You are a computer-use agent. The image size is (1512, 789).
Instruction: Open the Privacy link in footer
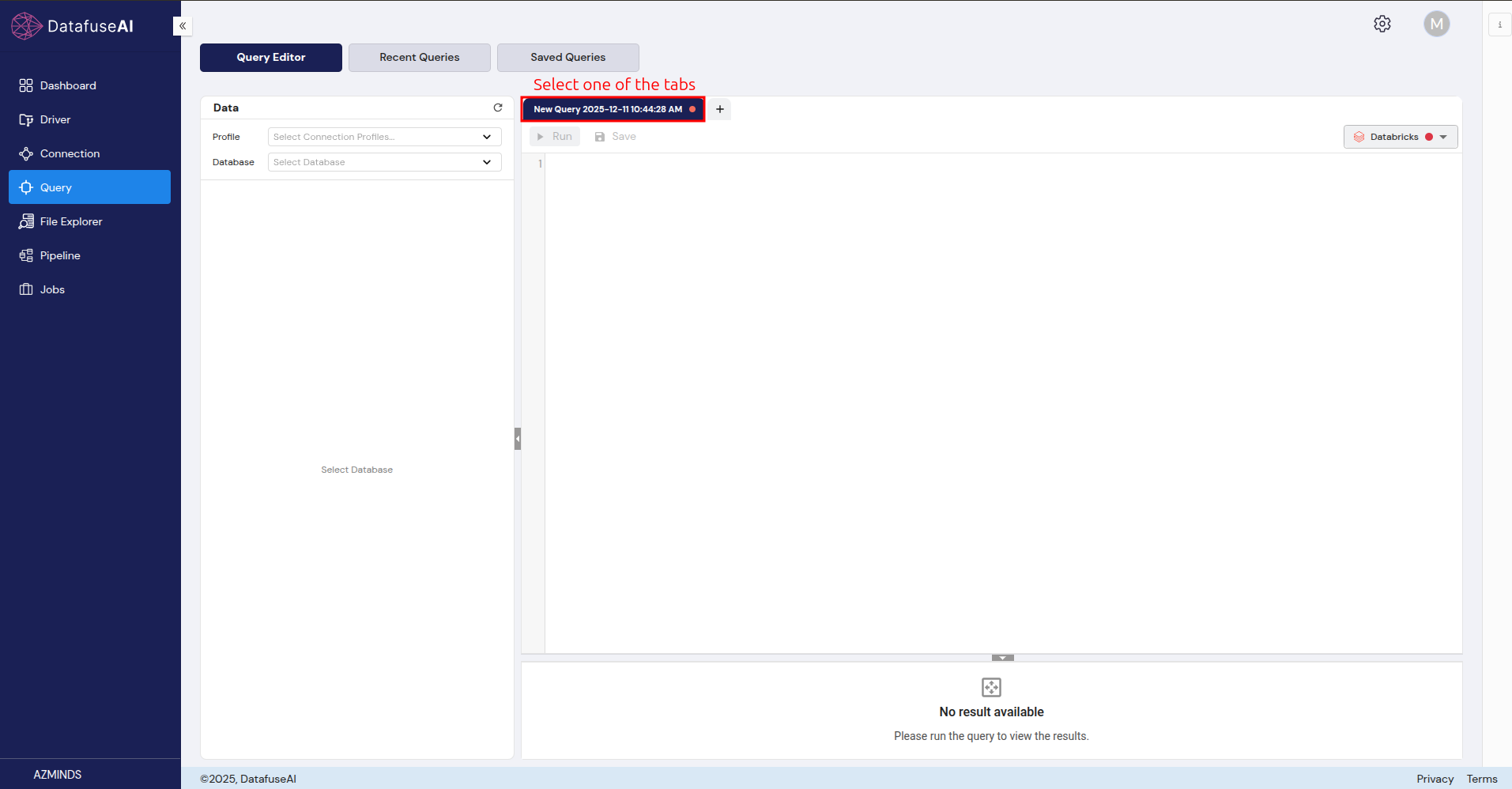(1435, 779)
